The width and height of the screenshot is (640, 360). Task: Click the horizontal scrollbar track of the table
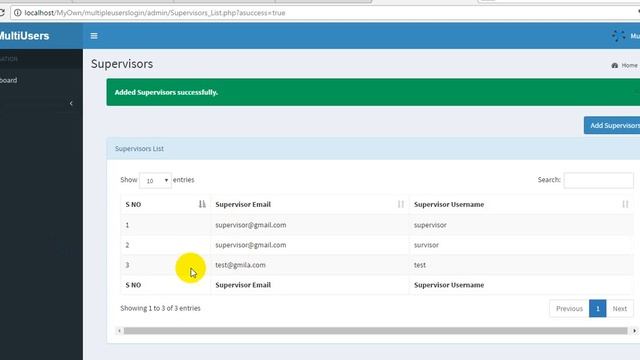tap(376, 331)
